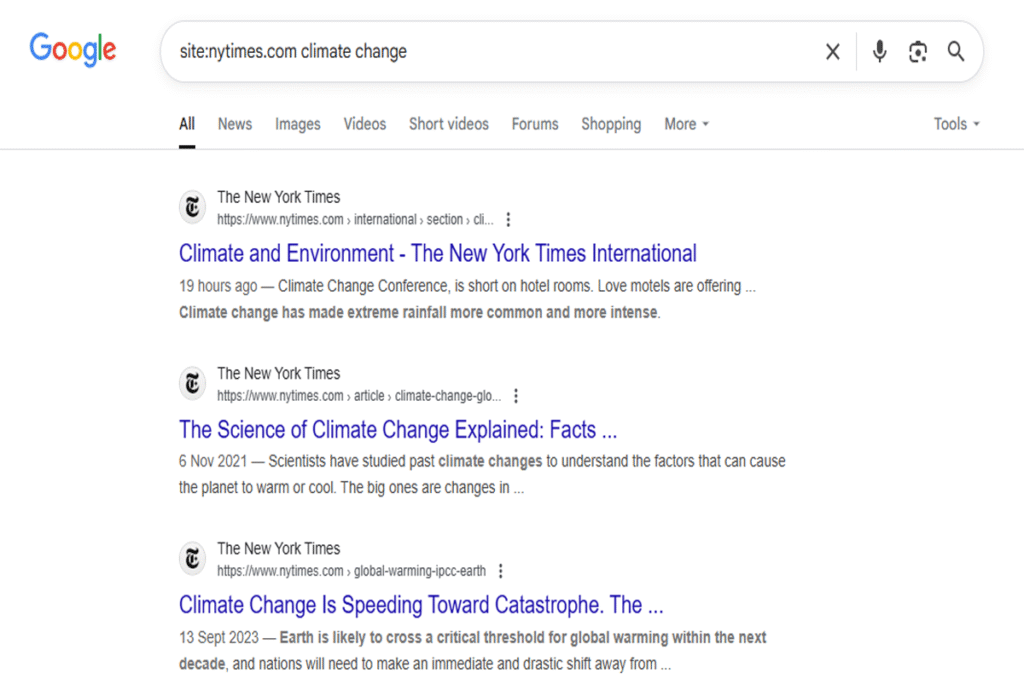The image size is (1024, 685).
Task: Click the '6 Nov 2021' snippet date
Action: (213, 462)
